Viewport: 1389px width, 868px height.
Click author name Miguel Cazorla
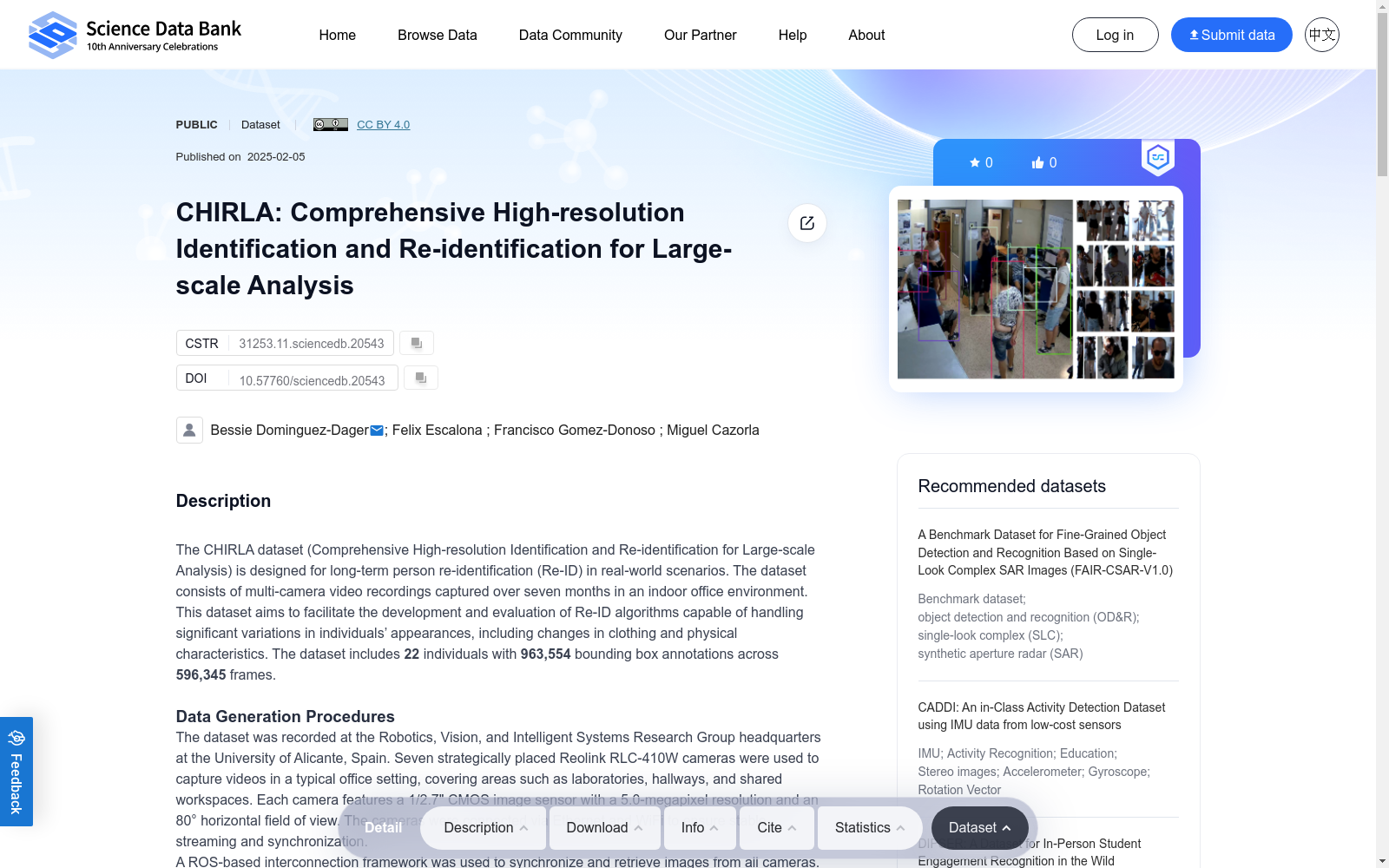pos(713,430)
